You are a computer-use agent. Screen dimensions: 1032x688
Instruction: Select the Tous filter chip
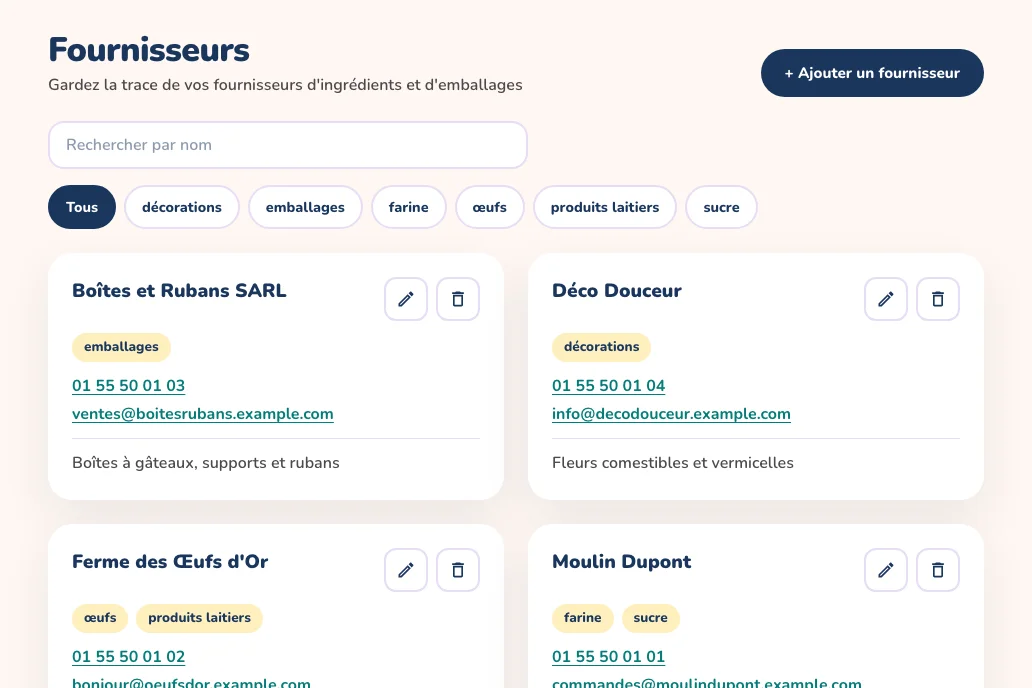click(x=82, y=207)
